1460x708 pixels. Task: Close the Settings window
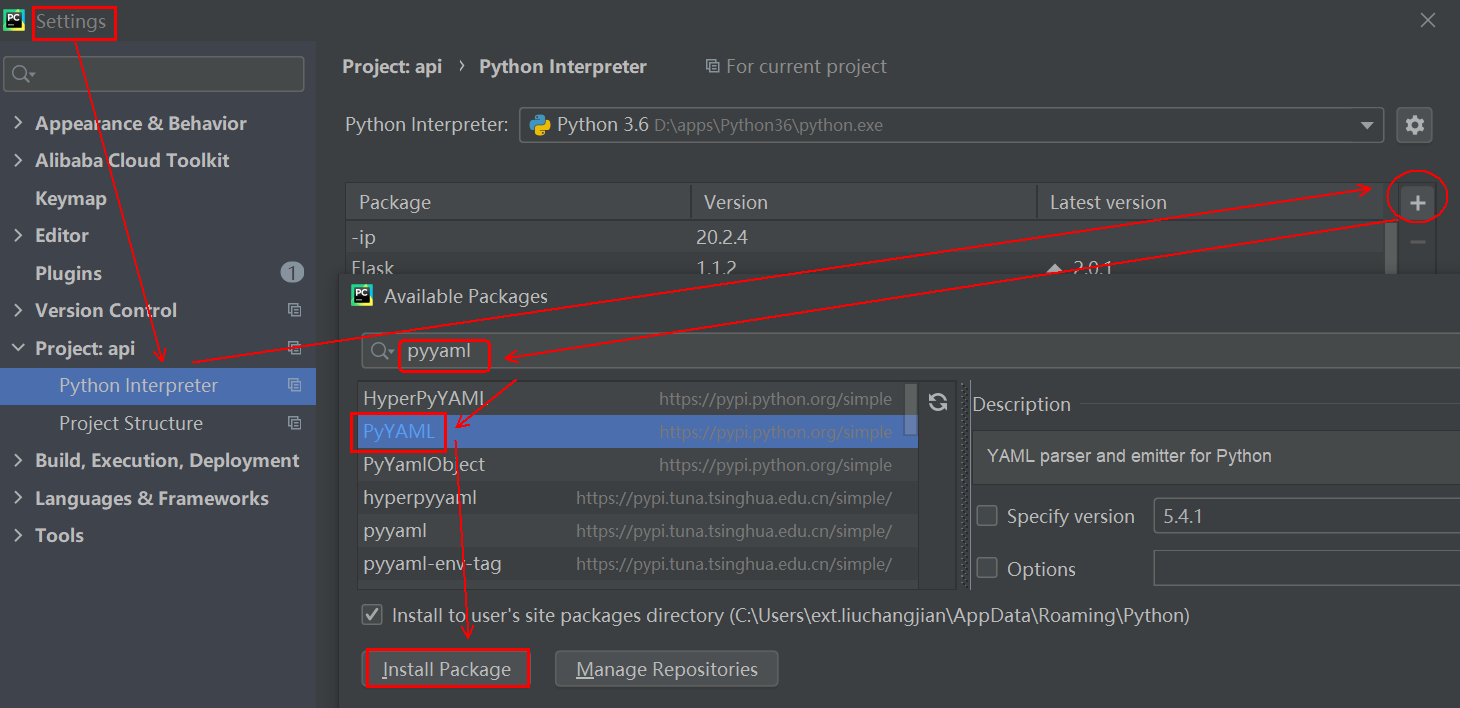pyautogui.click(x=1429, y=20)
